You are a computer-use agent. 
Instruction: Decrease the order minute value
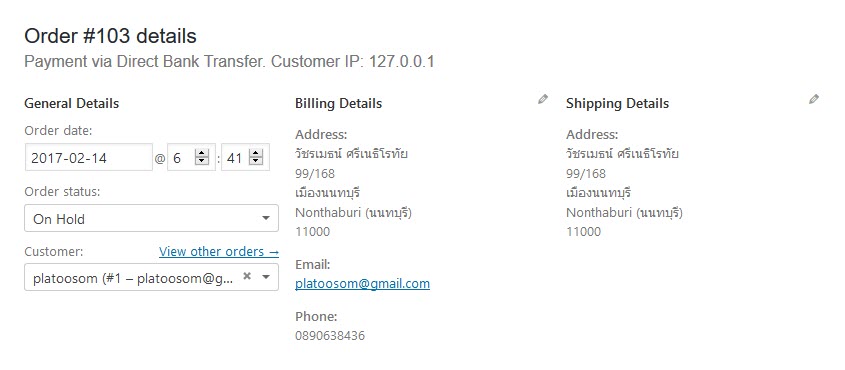pos(256,161)
